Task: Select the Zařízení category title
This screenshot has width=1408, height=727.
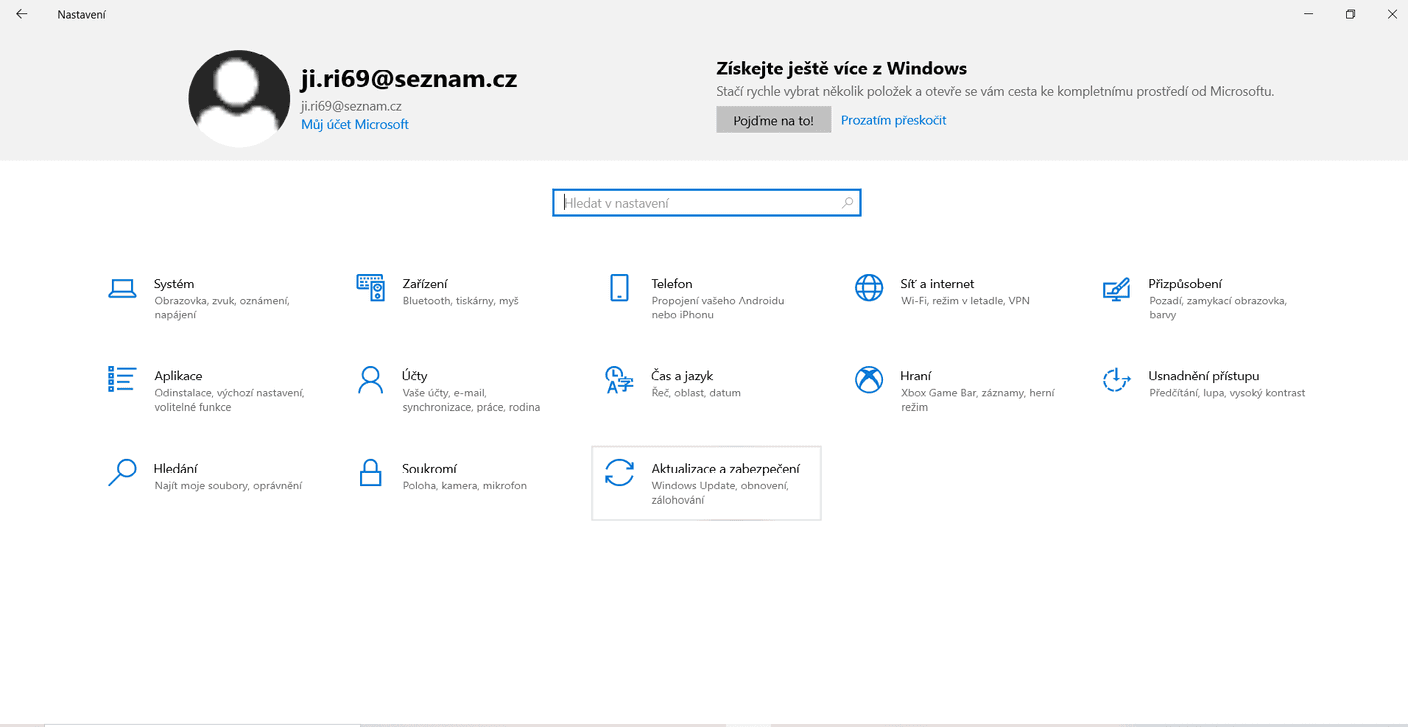Action: click(425, 284)
